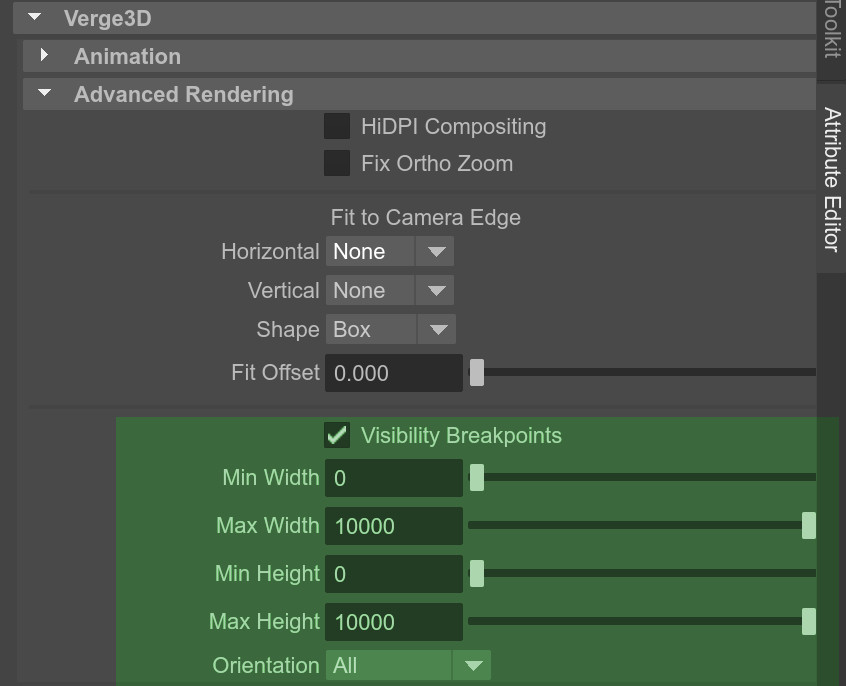The image size is (846, 686).
Task: Click the Max Width value field
Action: coord(394,526)
